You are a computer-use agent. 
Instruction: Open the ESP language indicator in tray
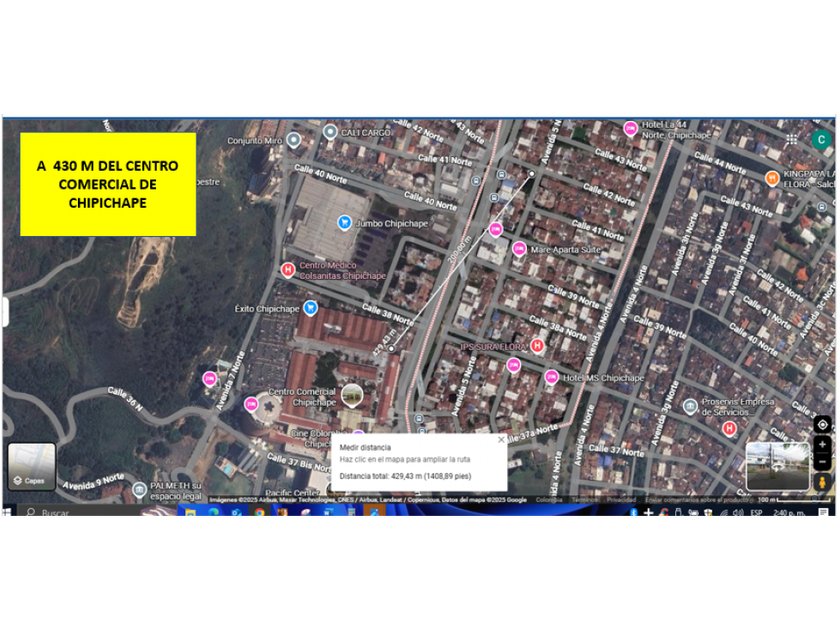click(756, 513)
